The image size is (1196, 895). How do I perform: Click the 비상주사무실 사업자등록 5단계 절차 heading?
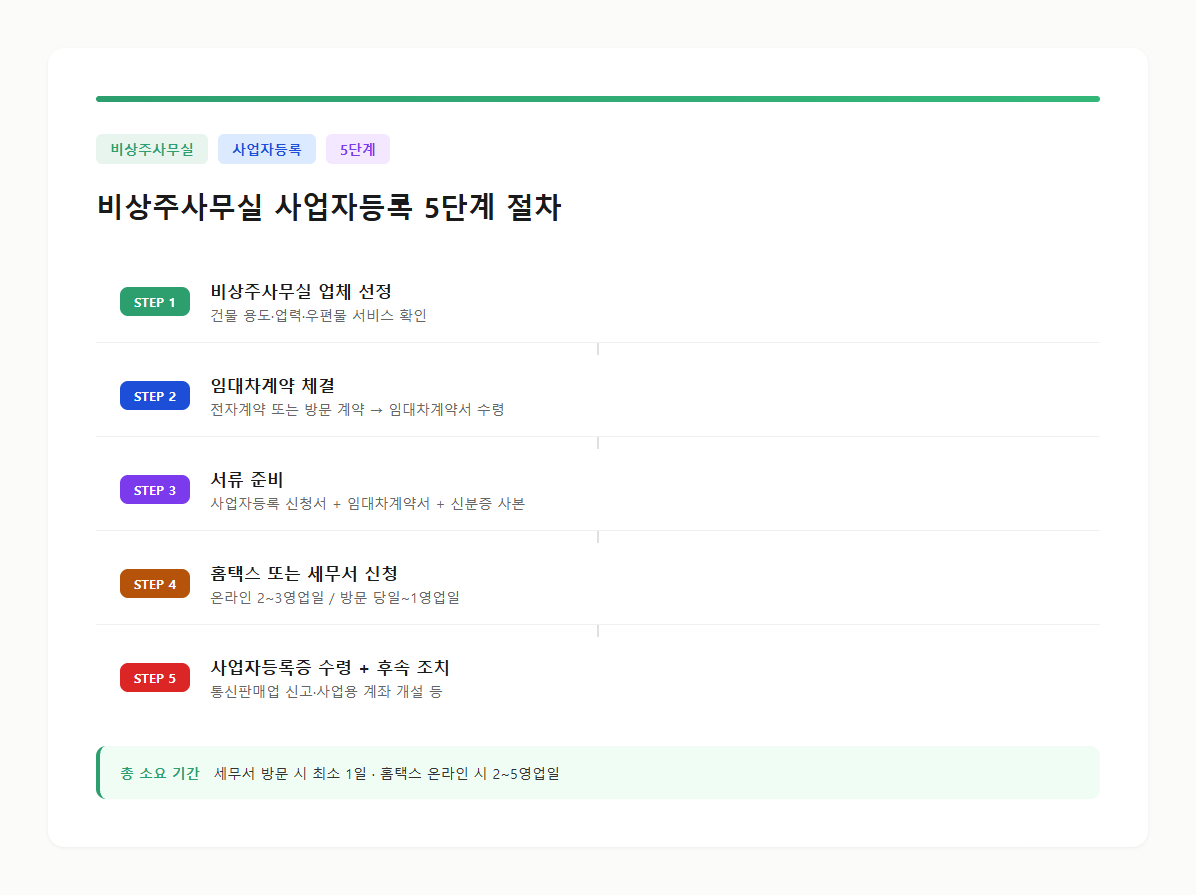[330, 208]
